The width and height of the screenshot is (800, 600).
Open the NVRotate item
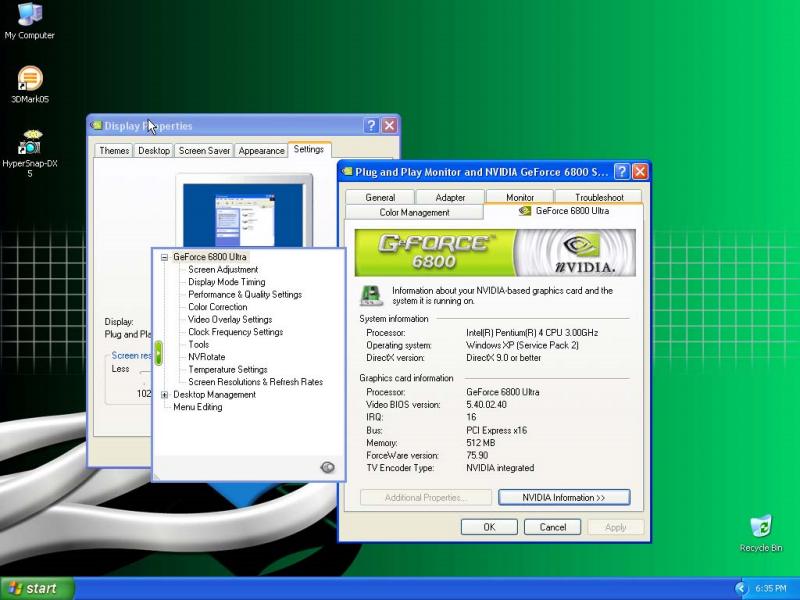tap(206, 357)
